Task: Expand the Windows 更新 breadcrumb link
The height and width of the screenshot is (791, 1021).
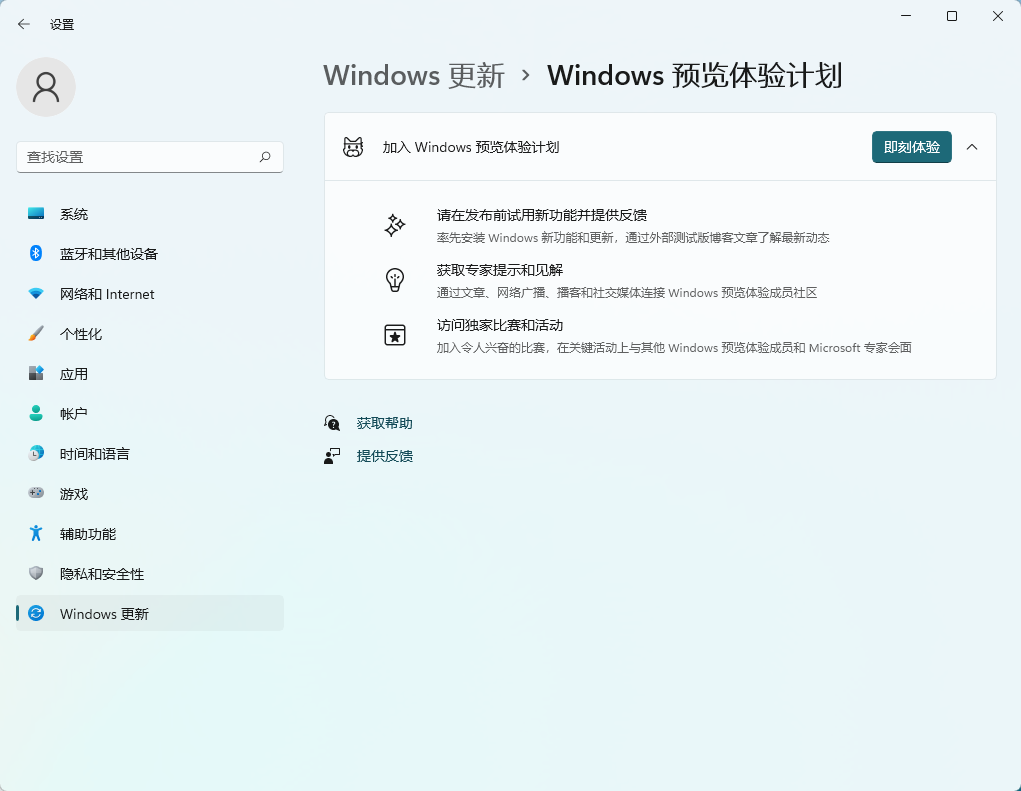Action: coord(414,75)
